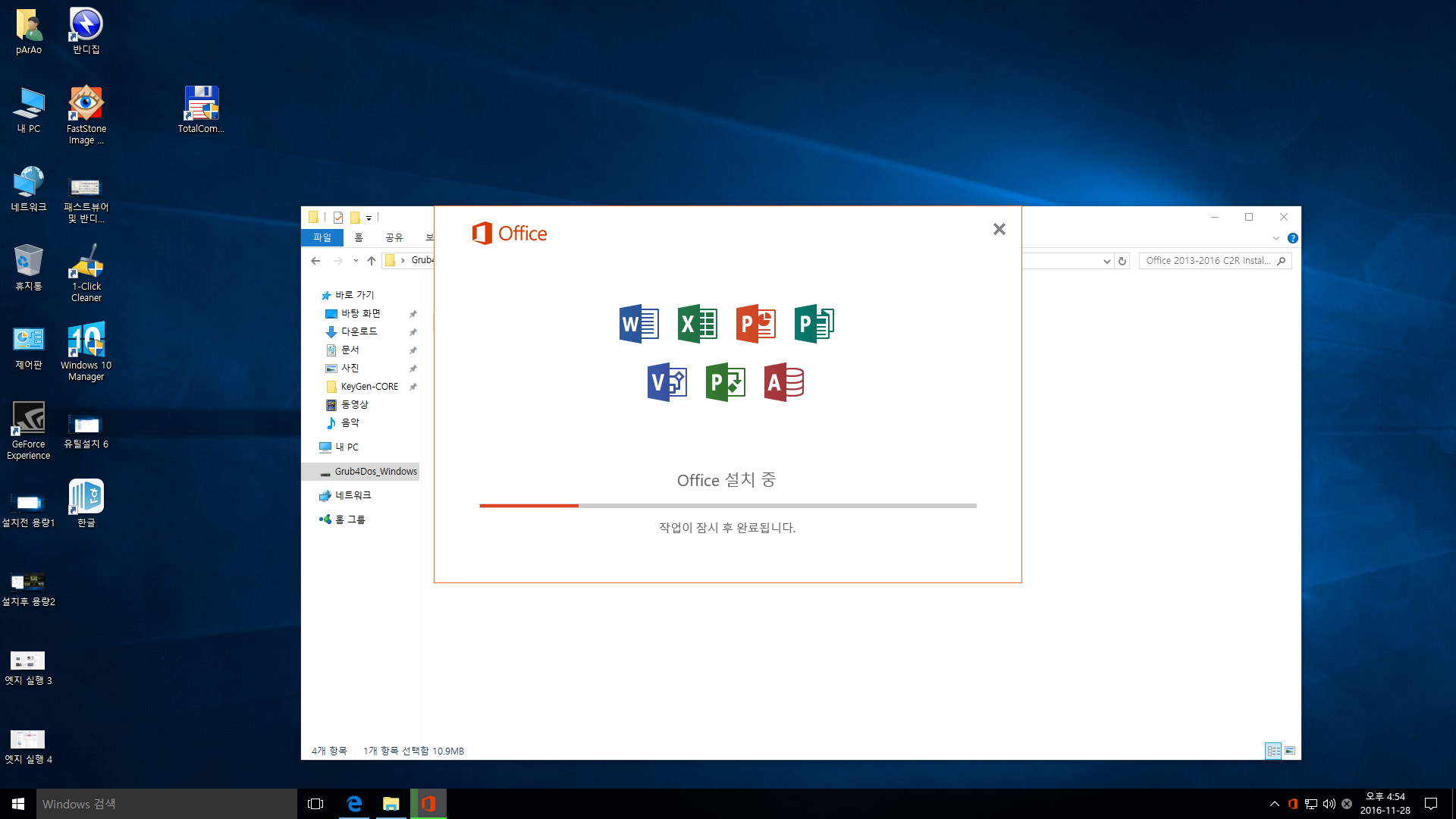Toggle pin on 바탕 화면 quick access

413,314
